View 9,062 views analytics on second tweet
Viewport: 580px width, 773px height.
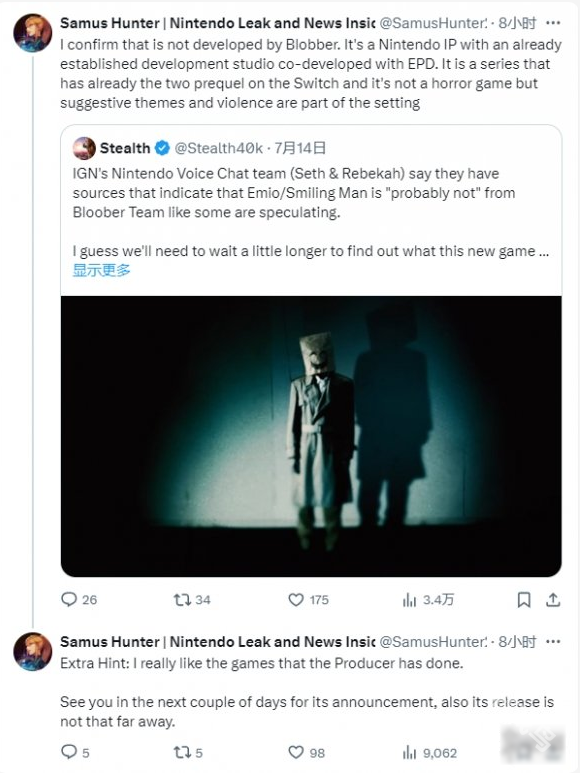pos(429,752)
